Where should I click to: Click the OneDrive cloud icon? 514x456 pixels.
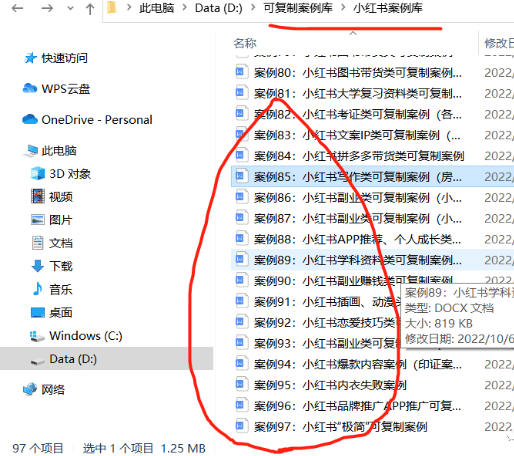(x=30, y=119)
